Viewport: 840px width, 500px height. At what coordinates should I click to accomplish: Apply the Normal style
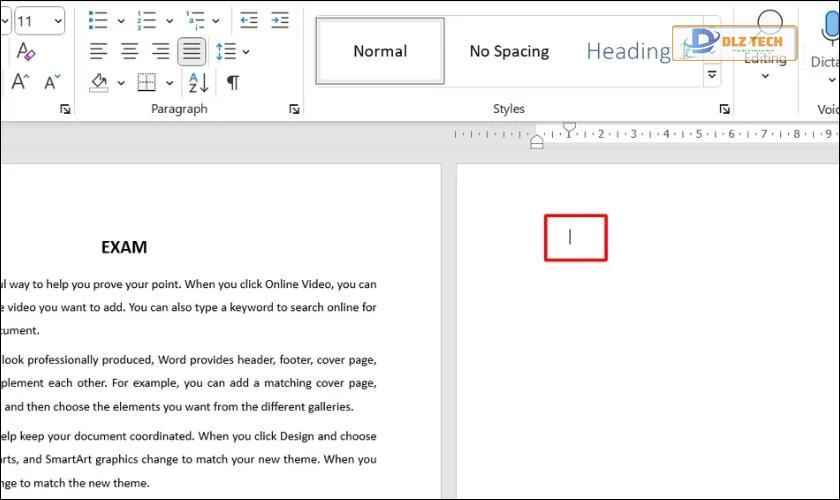pos(380,51)
